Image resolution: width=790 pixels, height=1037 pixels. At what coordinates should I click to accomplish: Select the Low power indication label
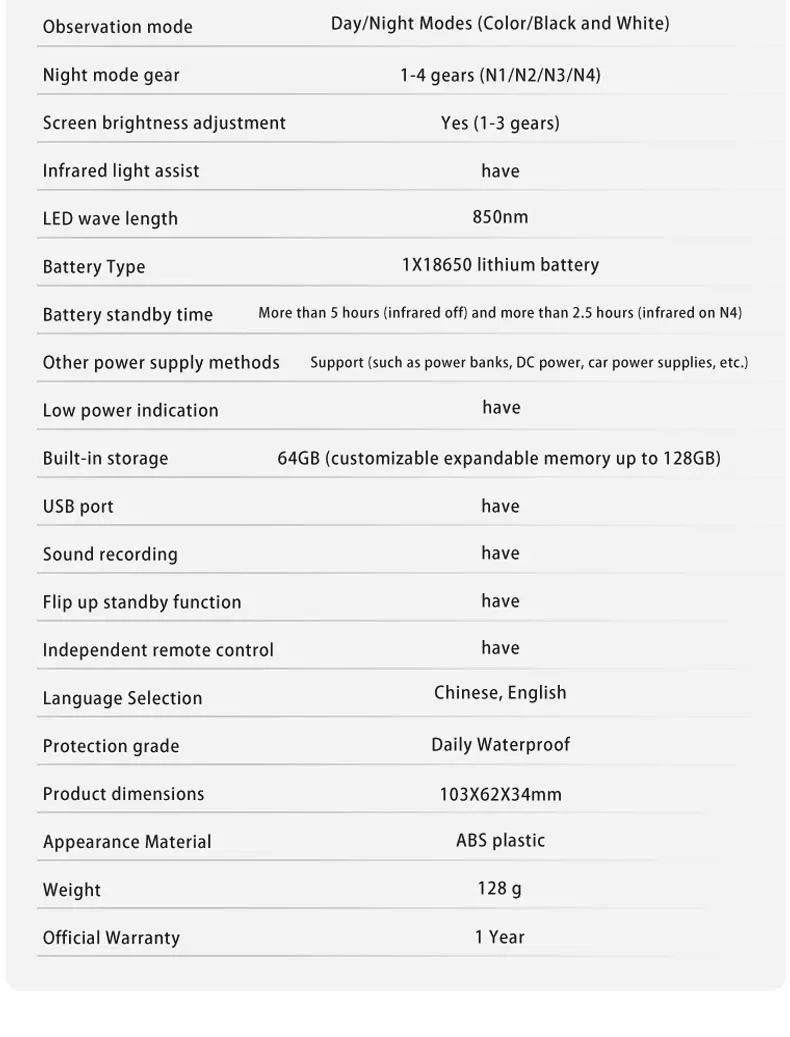[130, 411]
